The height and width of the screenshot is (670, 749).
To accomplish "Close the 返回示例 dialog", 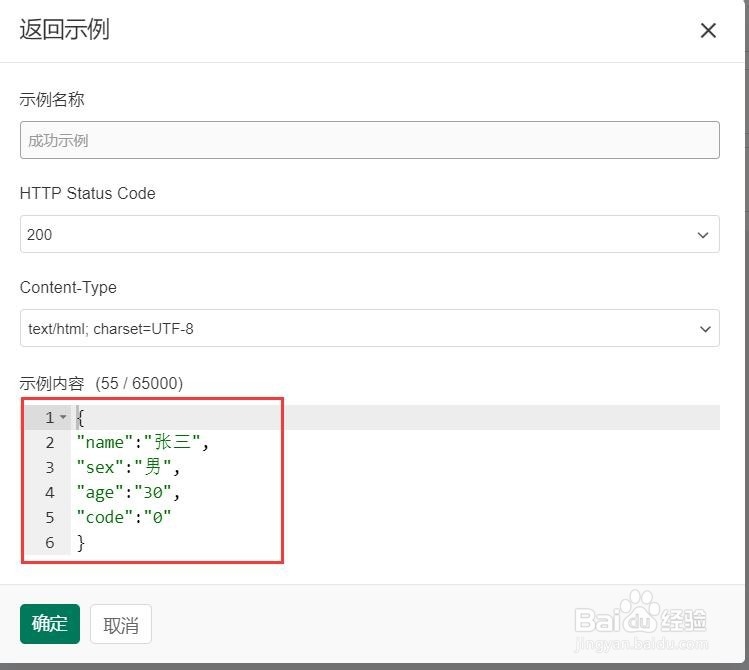I will coord(708,31).
